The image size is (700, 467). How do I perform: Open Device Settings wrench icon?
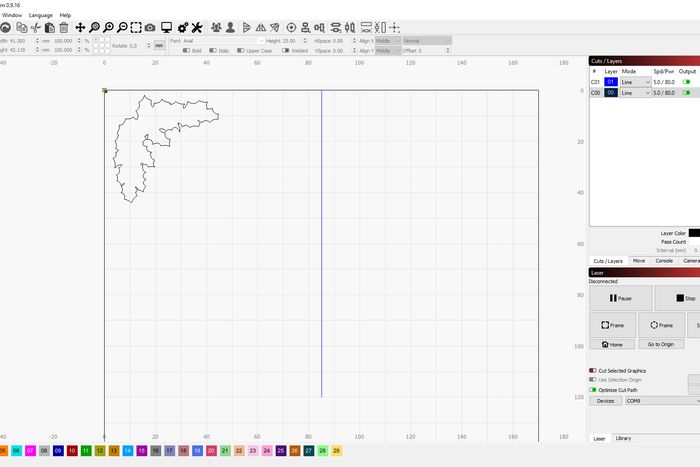197,27
